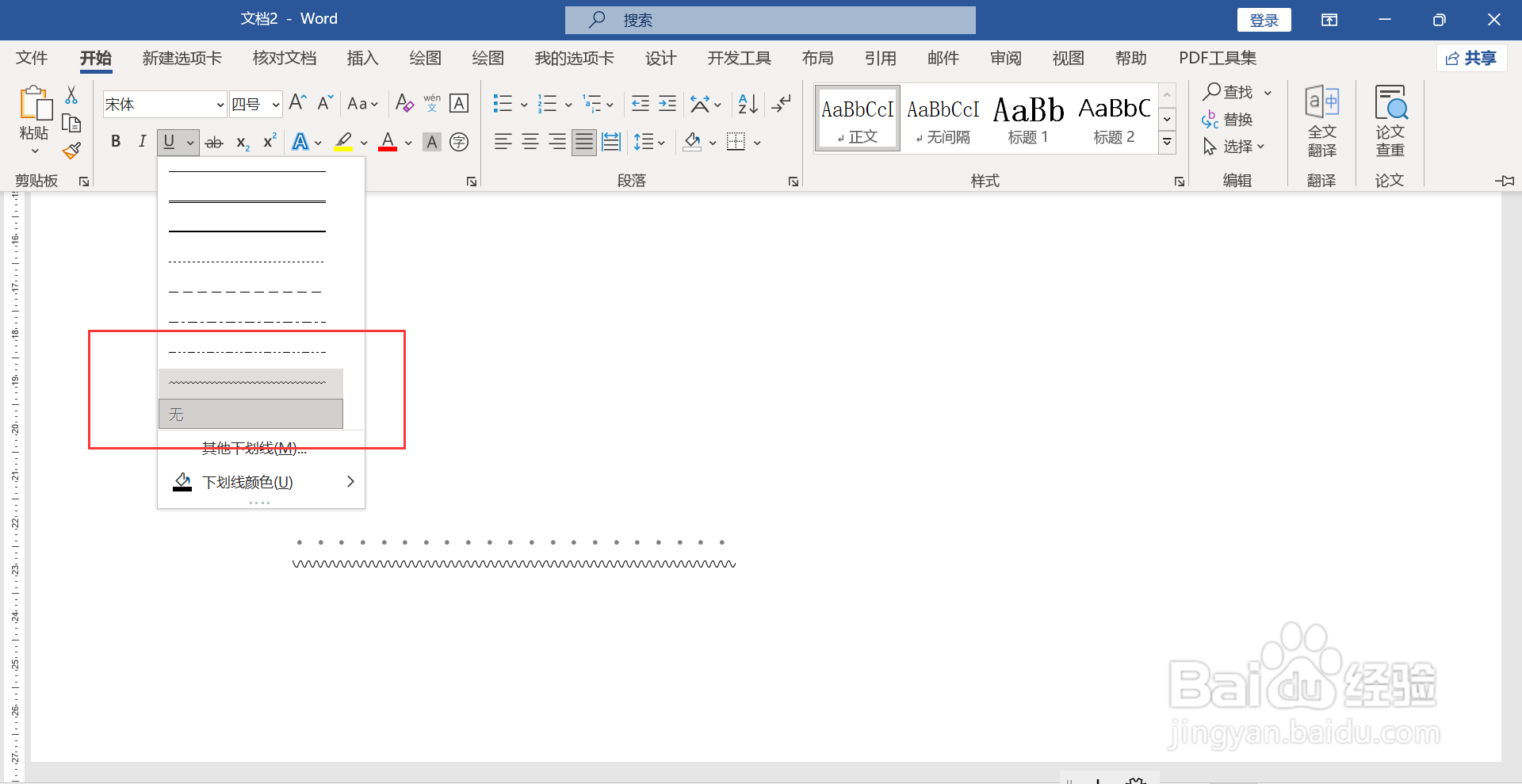
Task: Choose the wavy underline option
Action: pos(250,384)
